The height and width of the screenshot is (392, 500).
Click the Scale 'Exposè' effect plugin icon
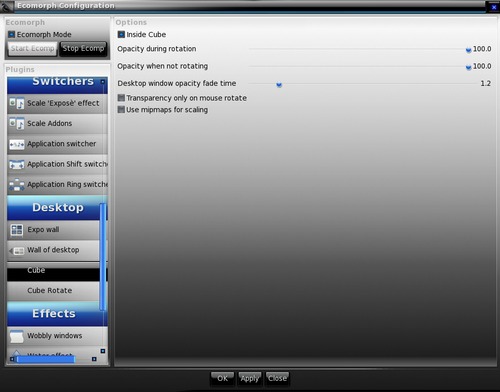tap(16, 103)
